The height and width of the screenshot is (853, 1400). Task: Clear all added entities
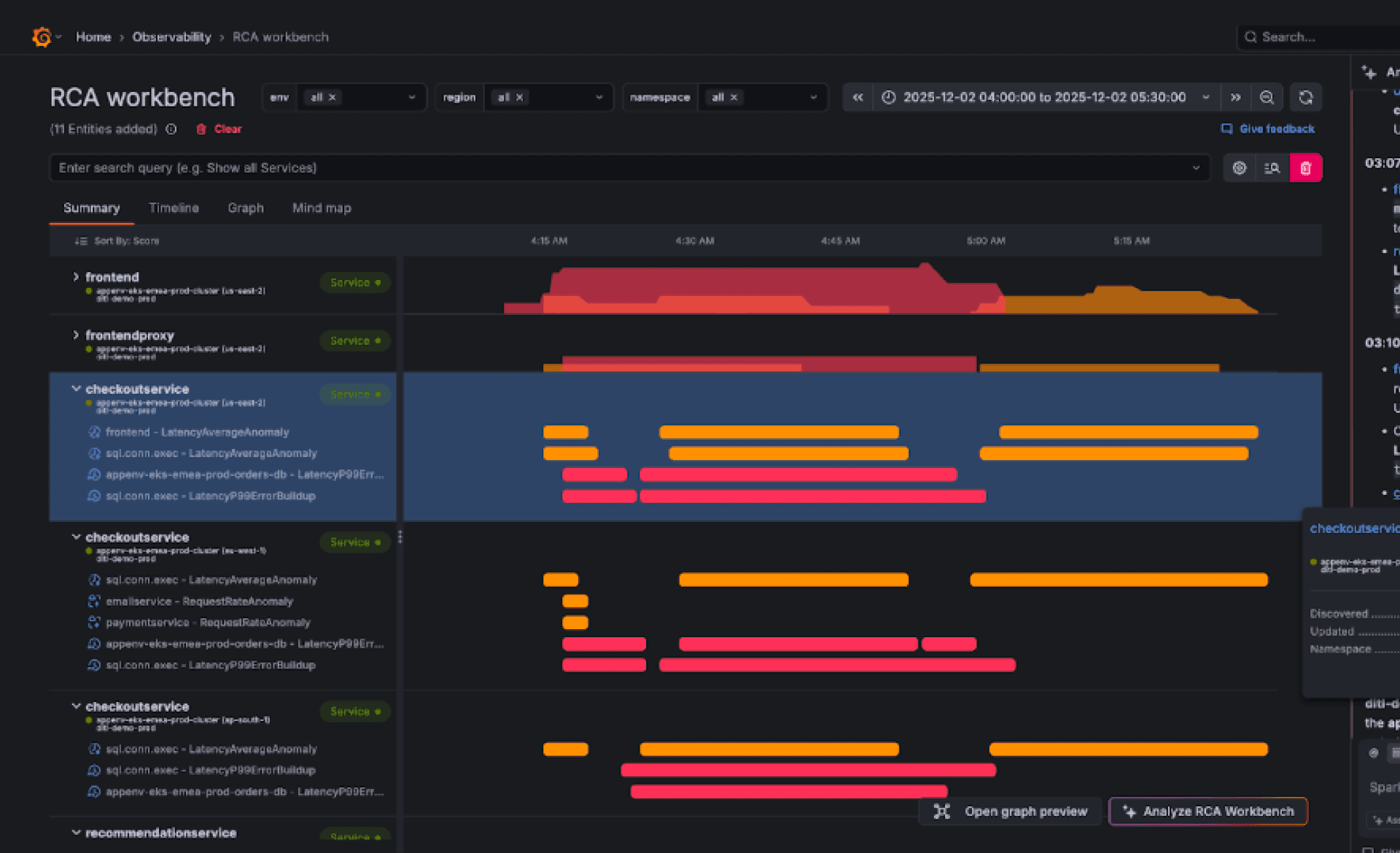[219, 129]
